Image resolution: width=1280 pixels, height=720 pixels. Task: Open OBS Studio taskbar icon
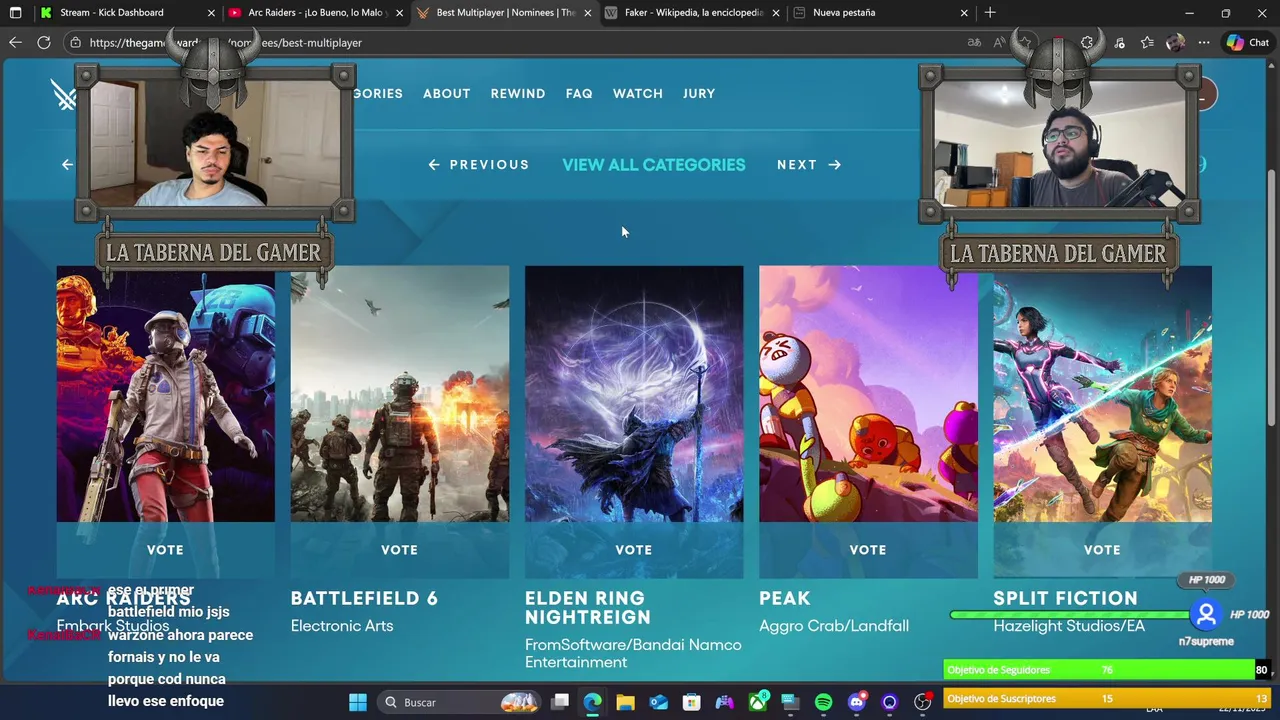coord(922,702)
